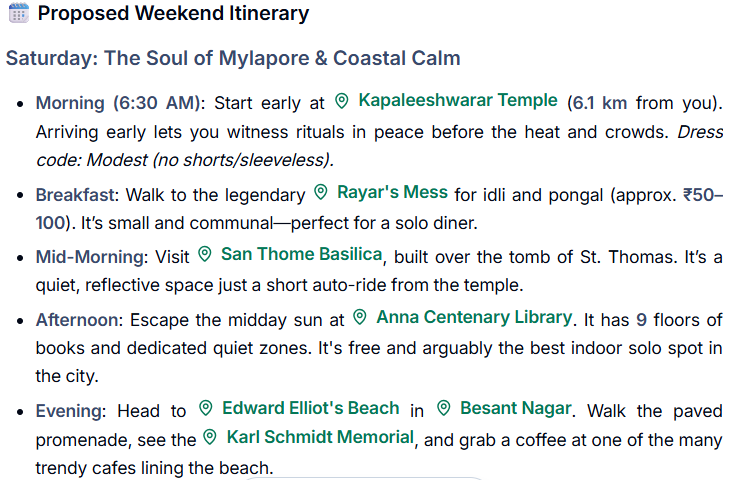Click the Saturday Soul of Mylapore subheading

(x=233, y=57)
